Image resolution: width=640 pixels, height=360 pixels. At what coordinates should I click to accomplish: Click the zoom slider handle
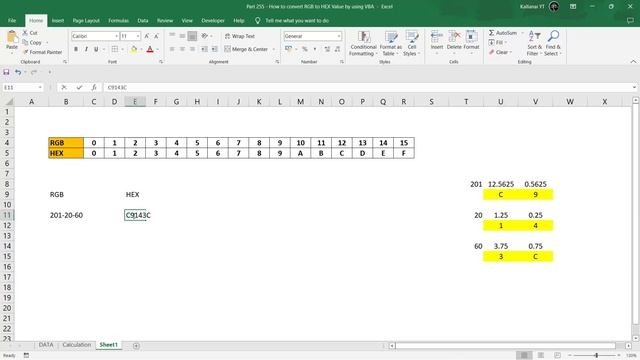click(596, 356)
